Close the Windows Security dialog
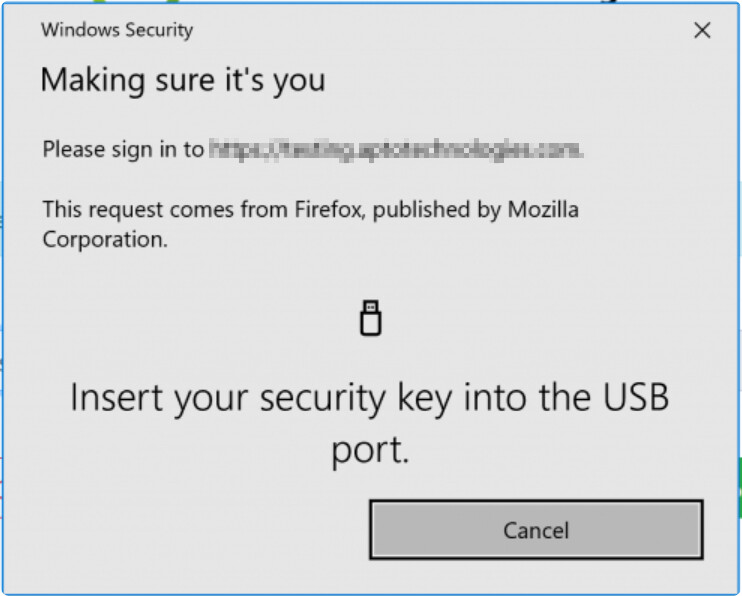 click(x=702, y=30)
